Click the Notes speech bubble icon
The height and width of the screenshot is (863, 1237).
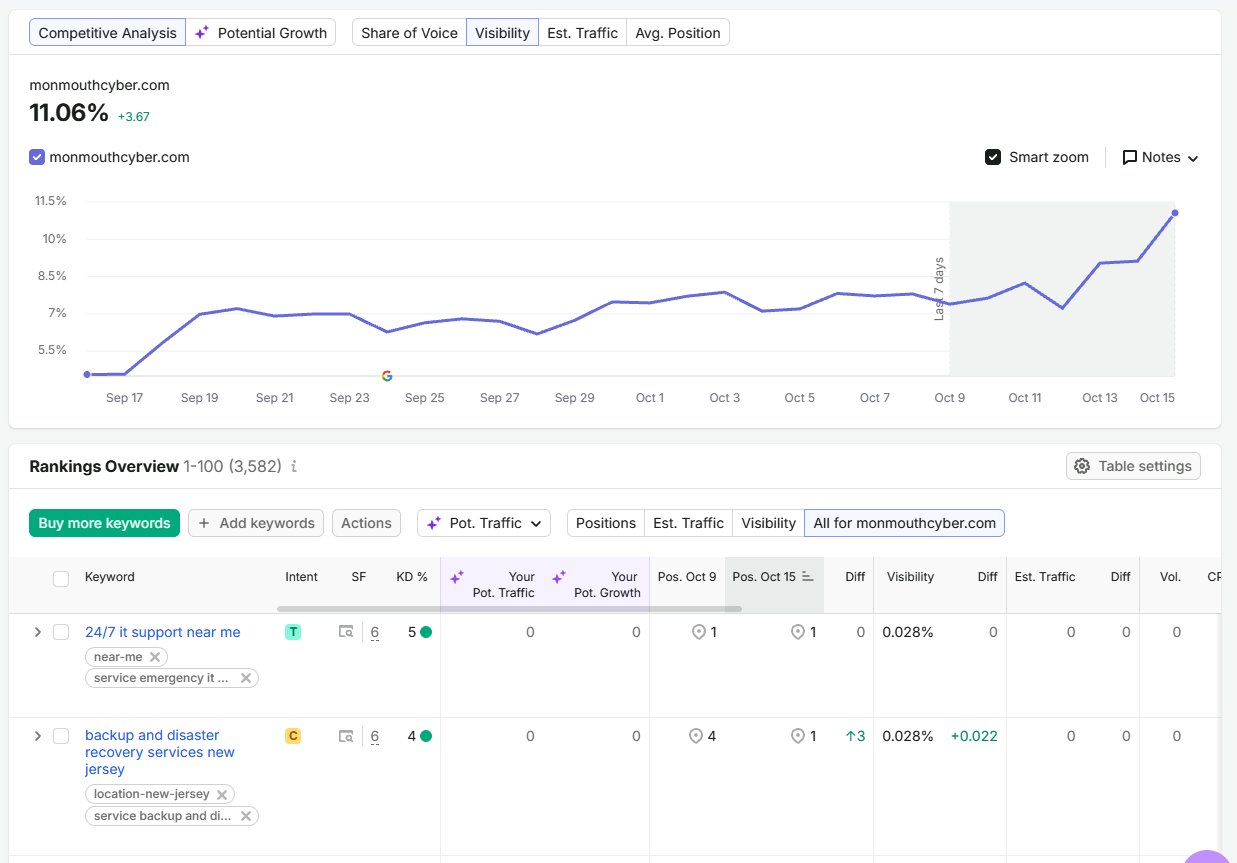[1130, 157]
